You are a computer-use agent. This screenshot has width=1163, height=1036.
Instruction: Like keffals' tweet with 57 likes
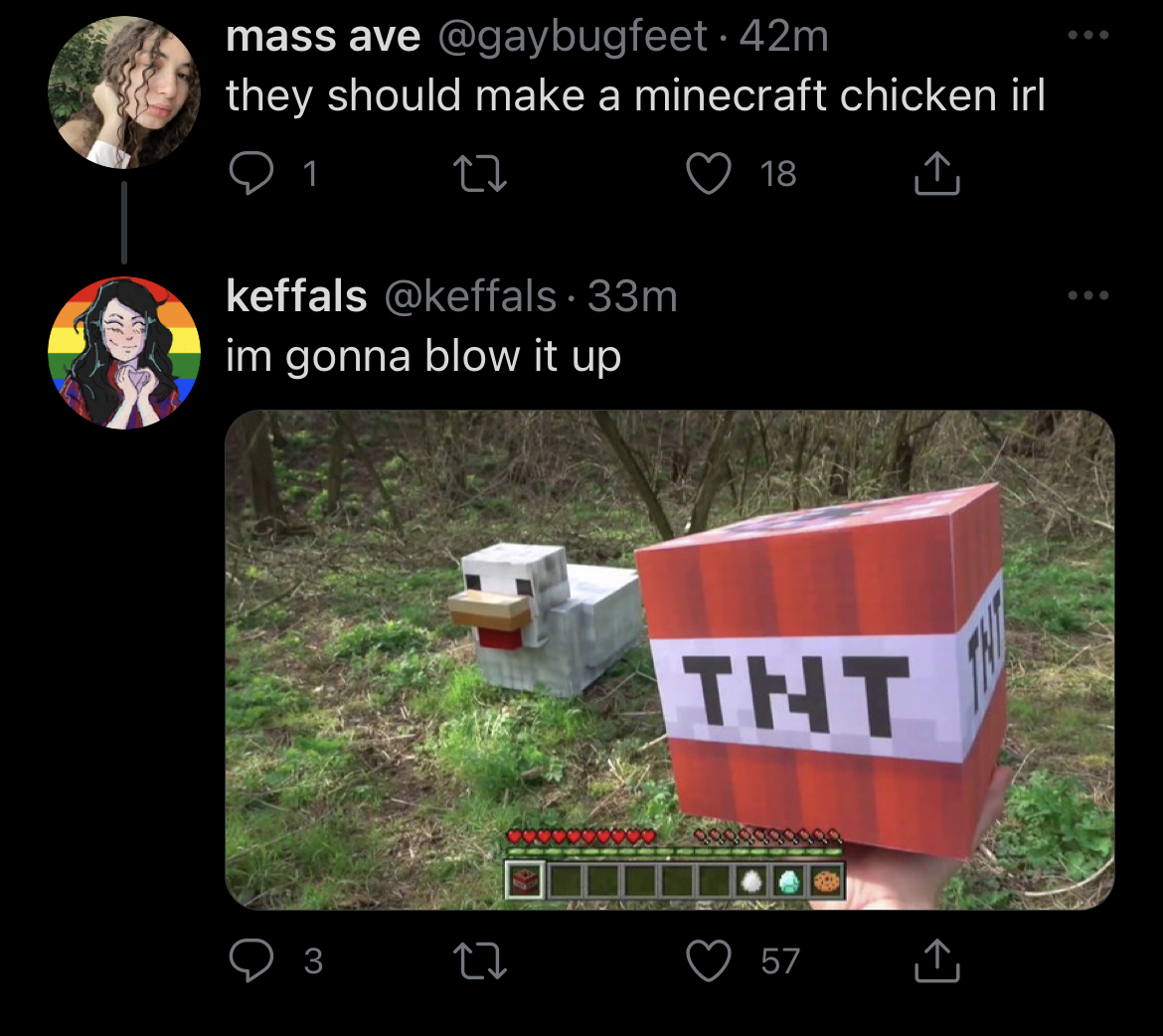[x=709, y=960]
